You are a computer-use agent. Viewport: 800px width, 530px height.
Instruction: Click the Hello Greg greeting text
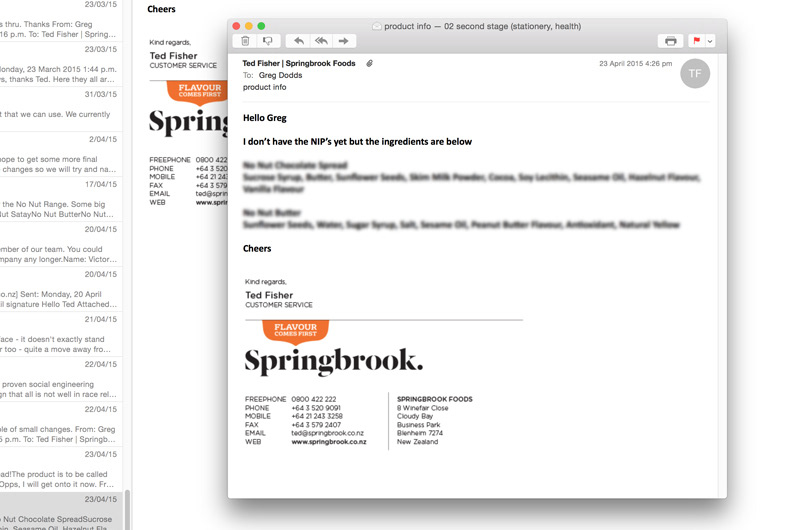point(265,118)
